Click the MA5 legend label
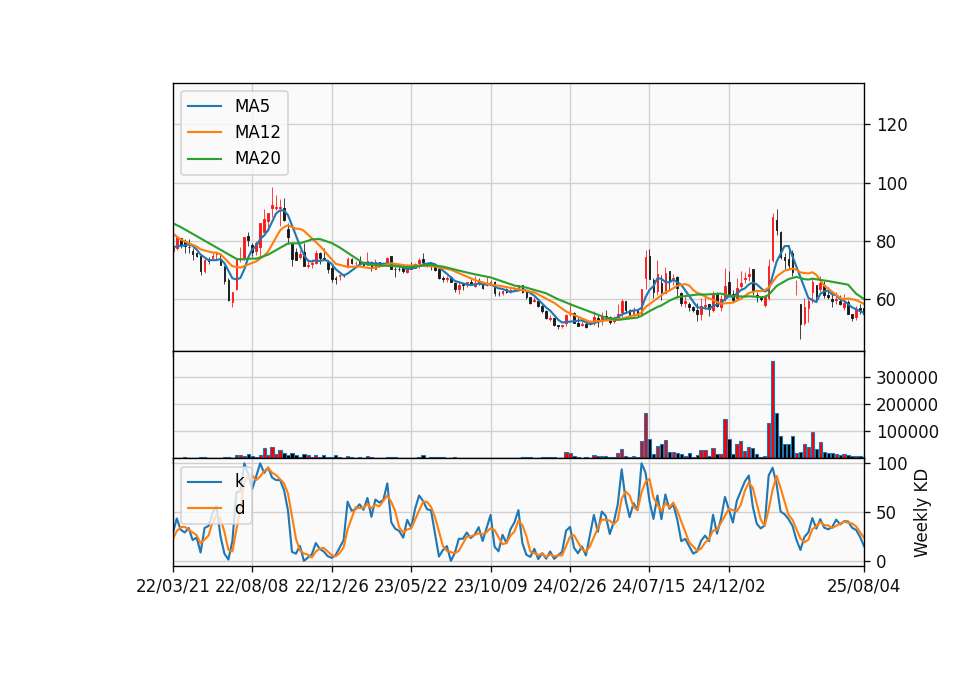Screen dimensions: 960x690 click(252, 106)
